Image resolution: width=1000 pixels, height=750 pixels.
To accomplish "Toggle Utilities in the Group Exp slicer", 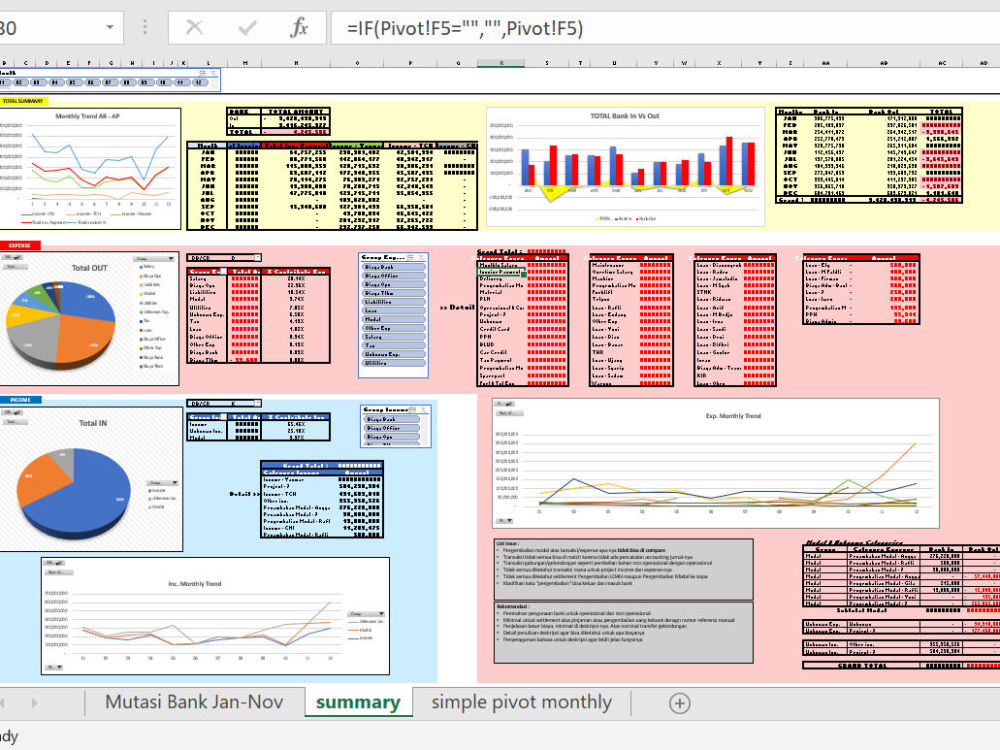I will [393, 363].
